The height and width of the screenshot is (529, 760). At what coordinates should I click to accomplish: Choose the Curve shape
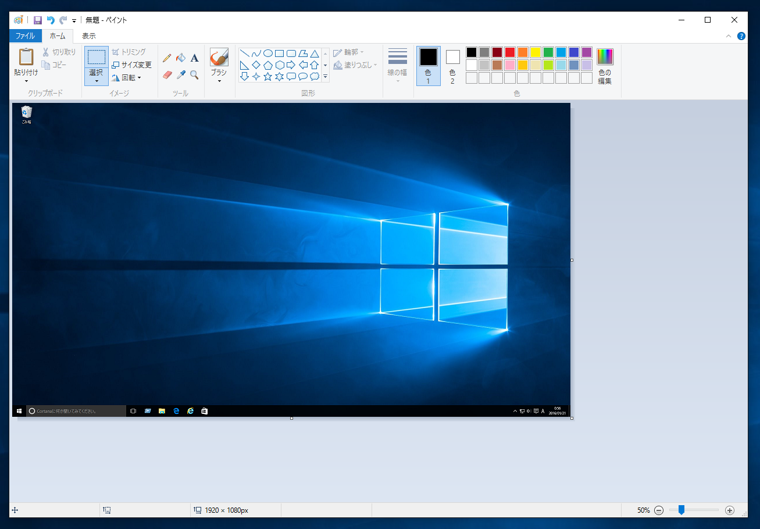pyautogui.click(x=256, y=53)
